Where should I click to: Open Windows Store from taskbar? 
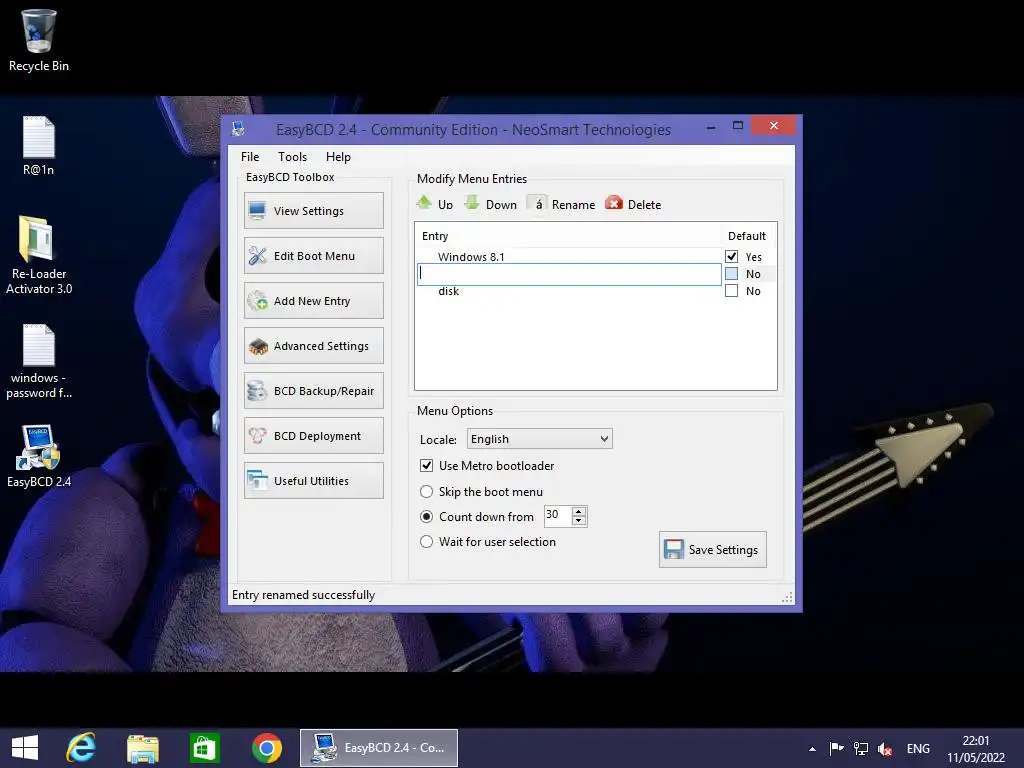click(204, 748)
